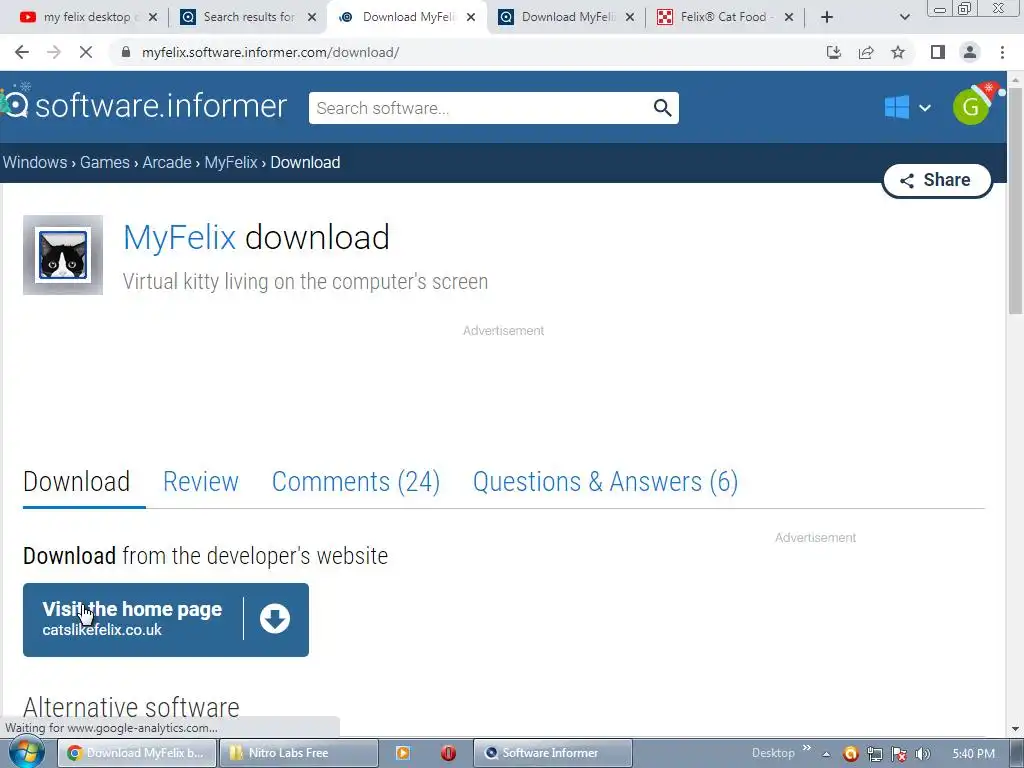Open the browser side panel
This screenshot has width=1024, height=768.
click(938, 52)
